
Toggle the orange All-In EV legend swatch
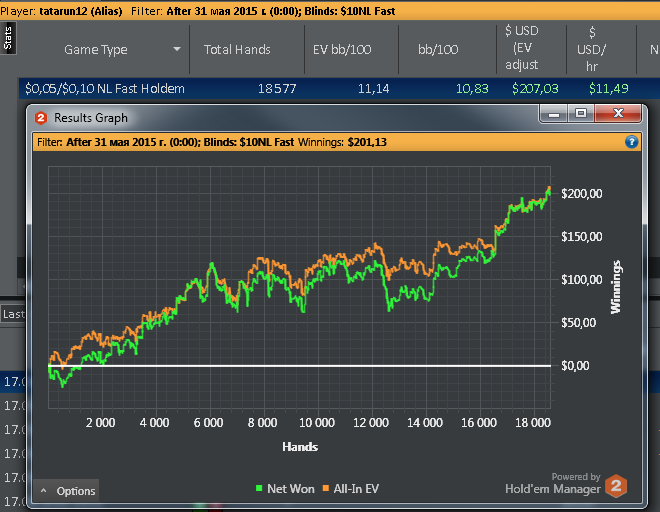pos(325,488)
